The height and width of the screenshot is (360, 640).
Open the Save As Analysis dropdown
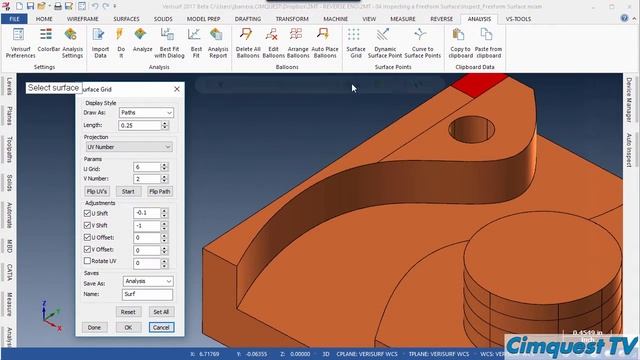click(148, 281)
